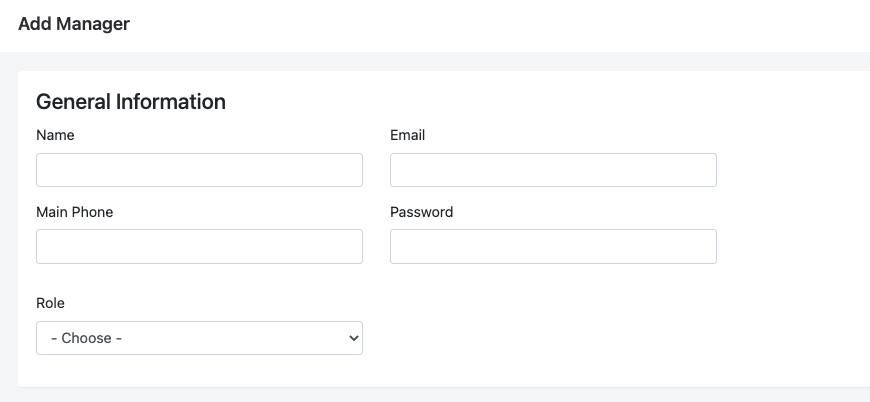Click the Main Phone label
This screenshot has width=870, height=402.
[74, 212]
